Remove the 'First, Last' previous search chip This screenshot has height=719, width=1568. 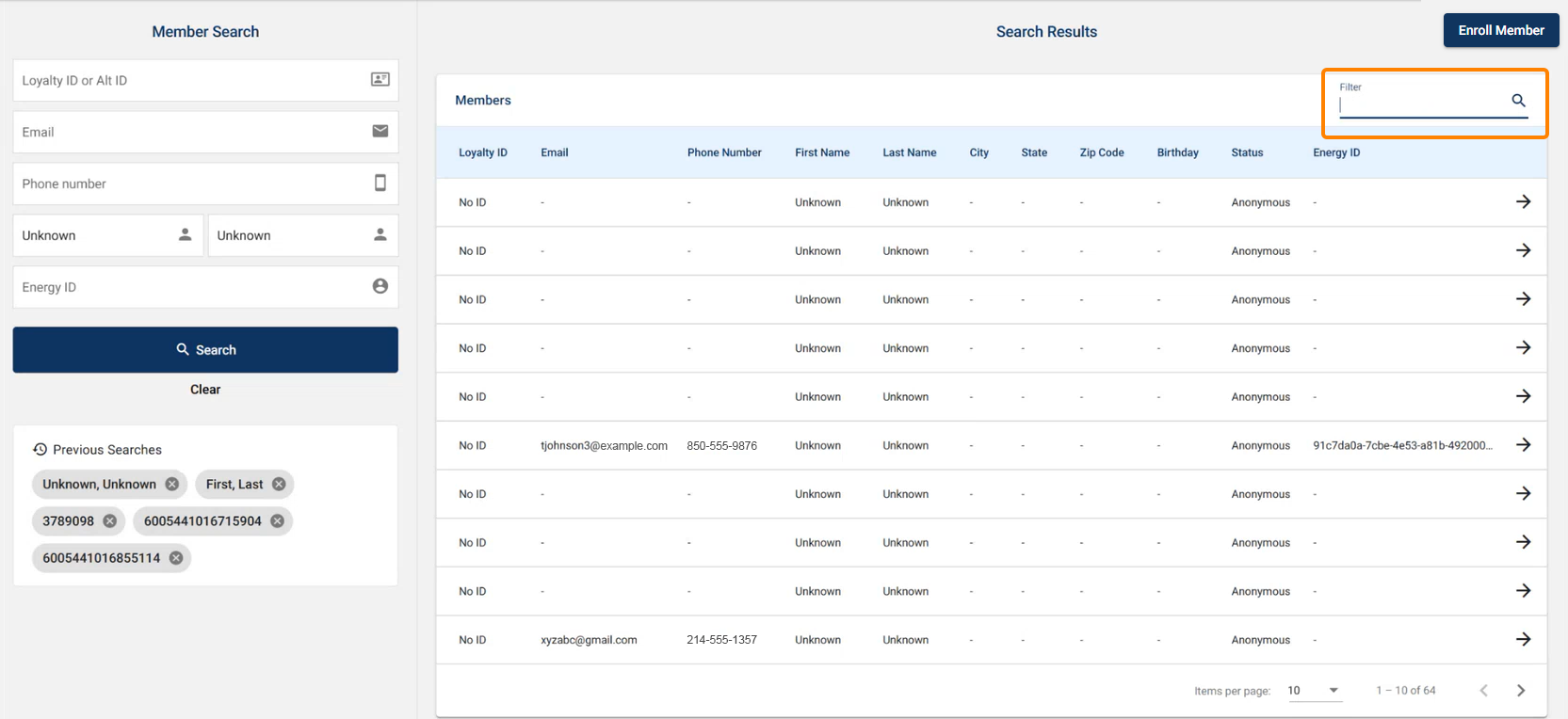pos(279,485)
